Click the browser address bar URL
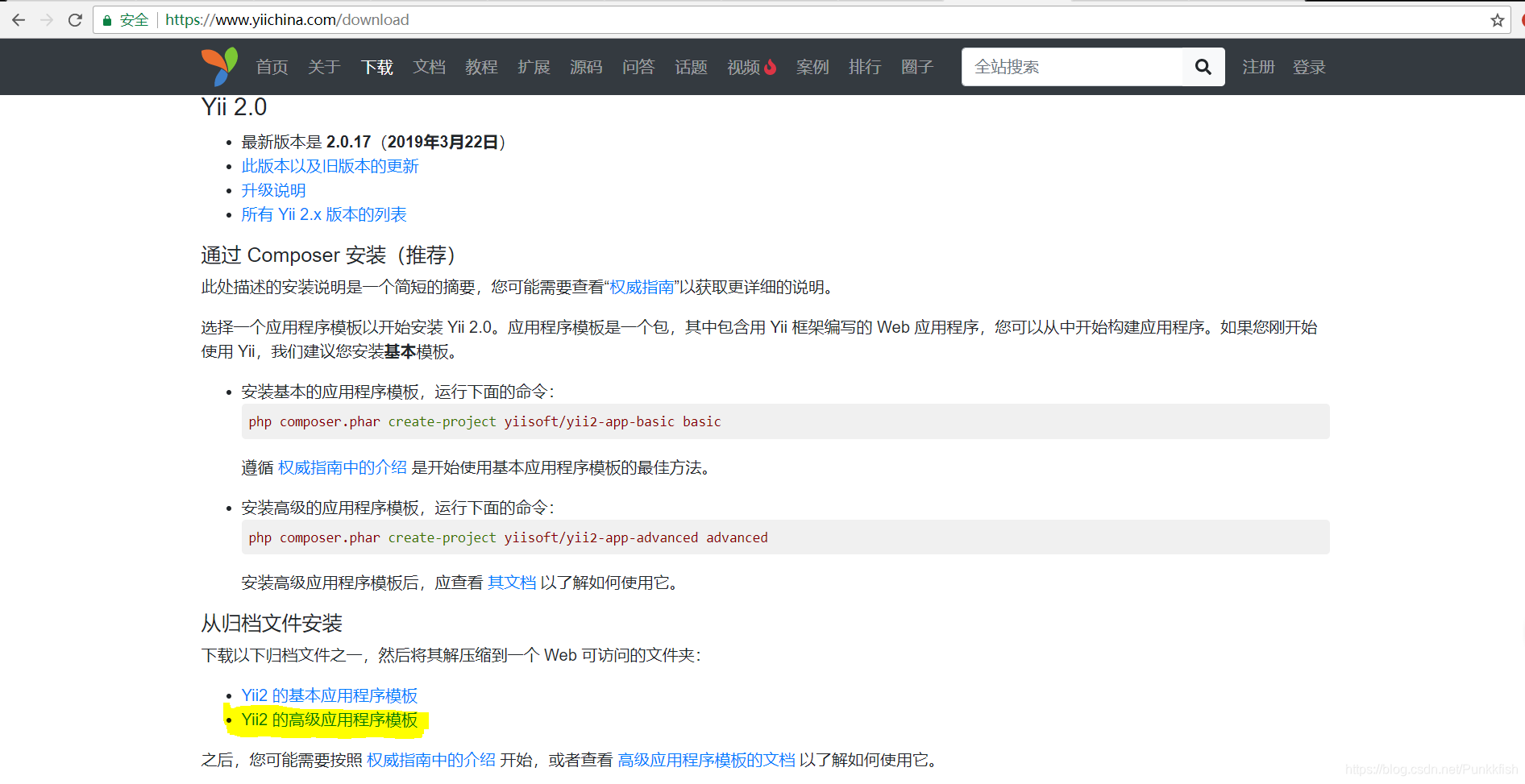The image size is (1525, 784). 287,20
